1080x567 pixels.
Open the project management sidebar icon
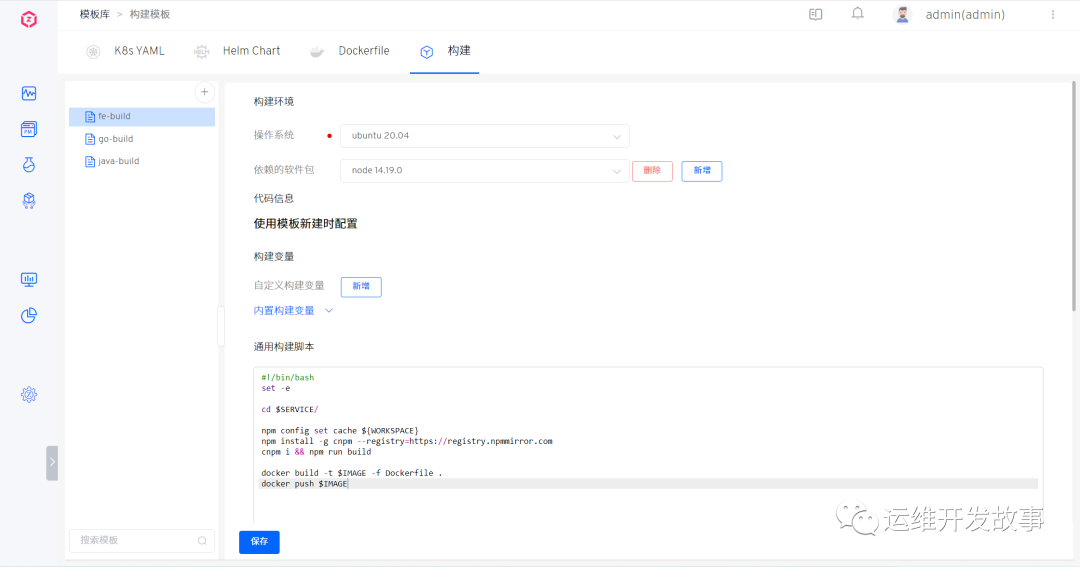[29, 129]
